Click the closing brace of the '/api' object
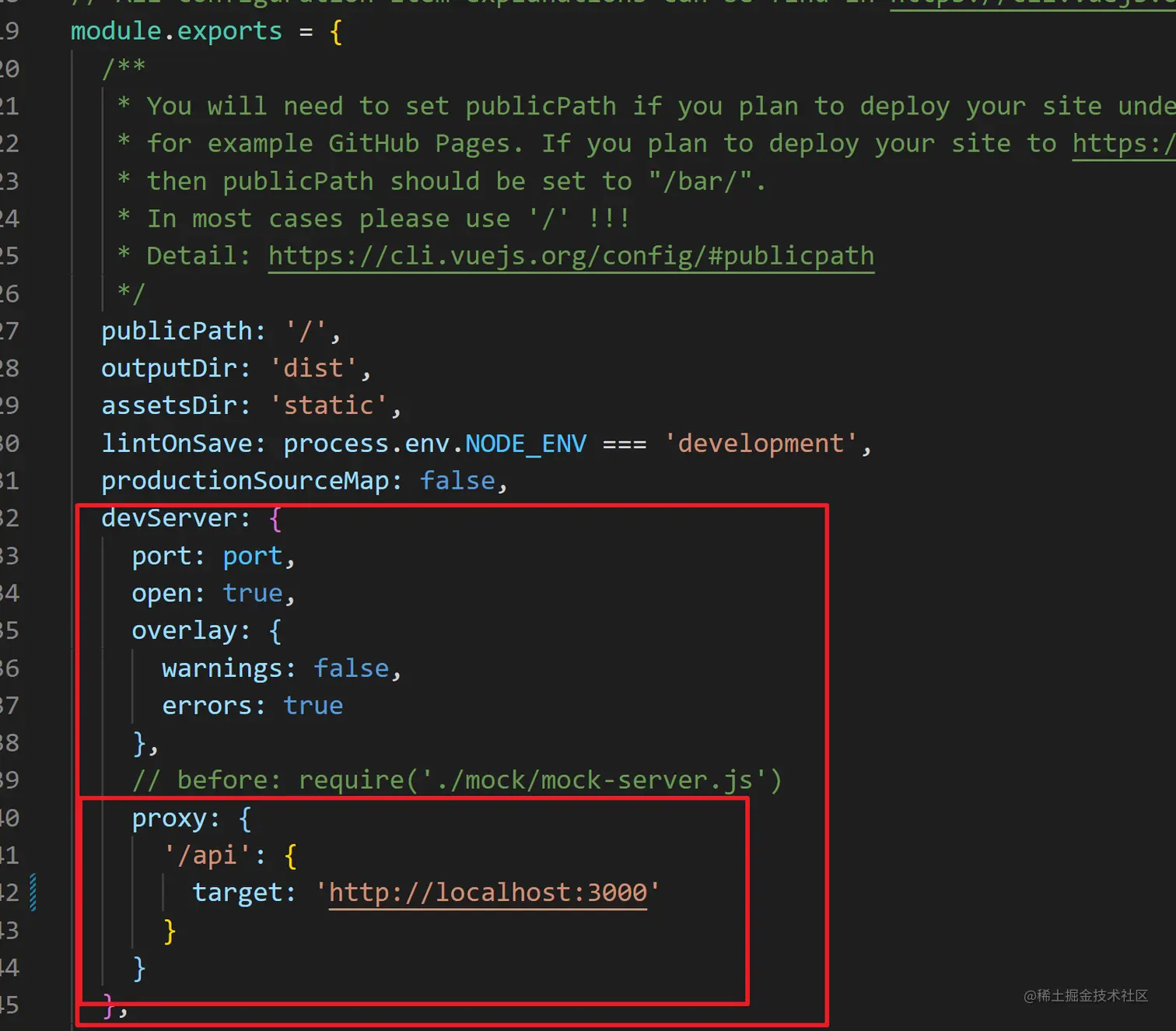The height and width of the screenshot is (1031, 1176). 170,931
